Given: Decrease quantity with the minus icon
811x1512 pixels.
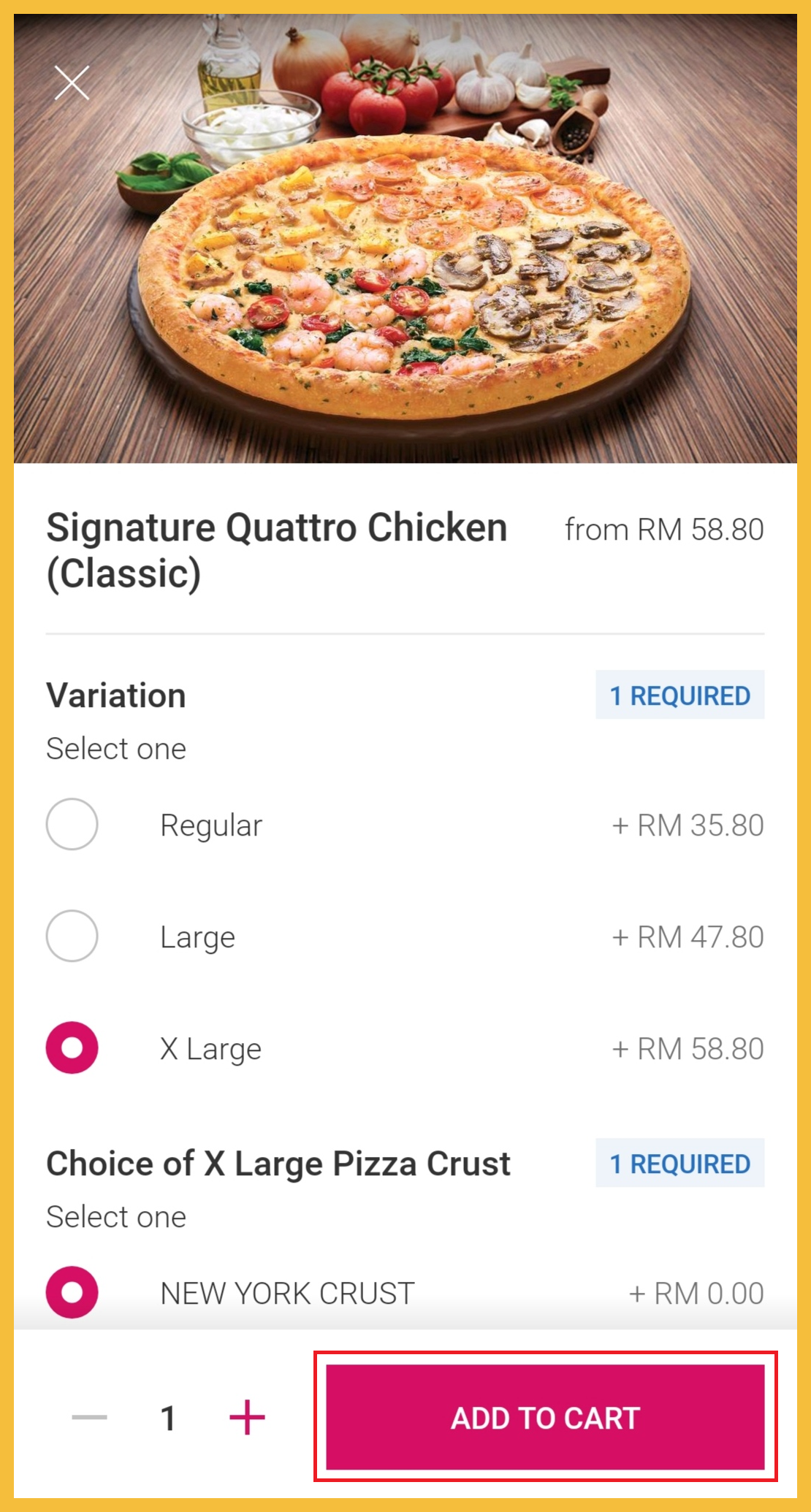Looking at the screenshot, I should tap(89, 1417).
